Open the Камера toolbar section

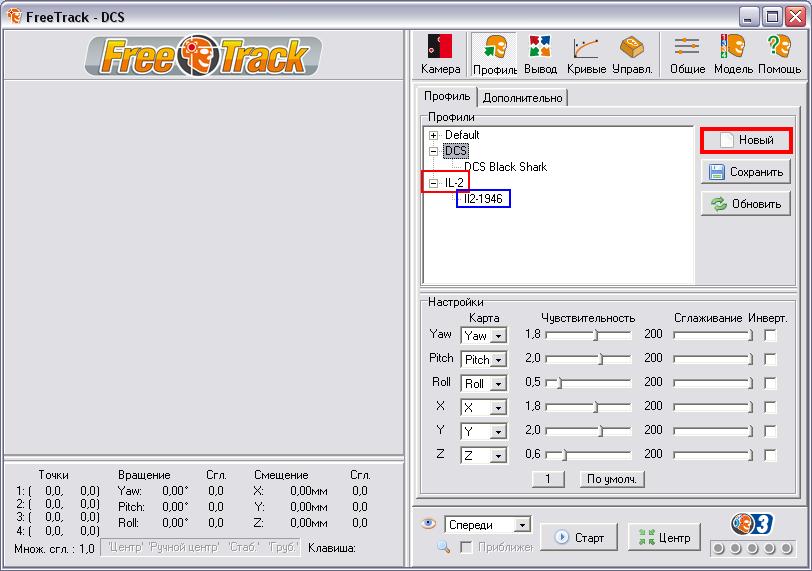(x=440, y=55)
